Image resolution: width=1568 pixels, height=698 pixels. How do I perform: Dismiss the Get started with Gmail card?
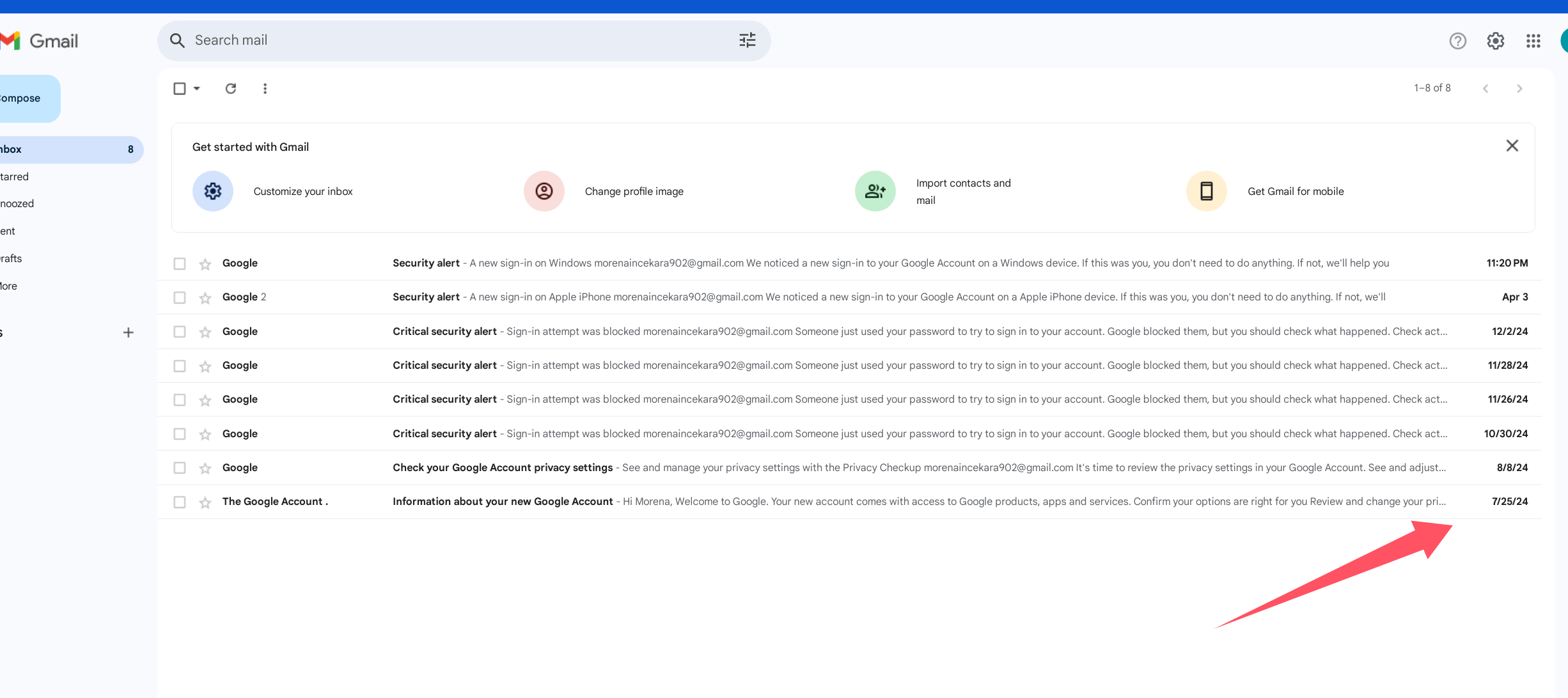tap(1512, 146)
